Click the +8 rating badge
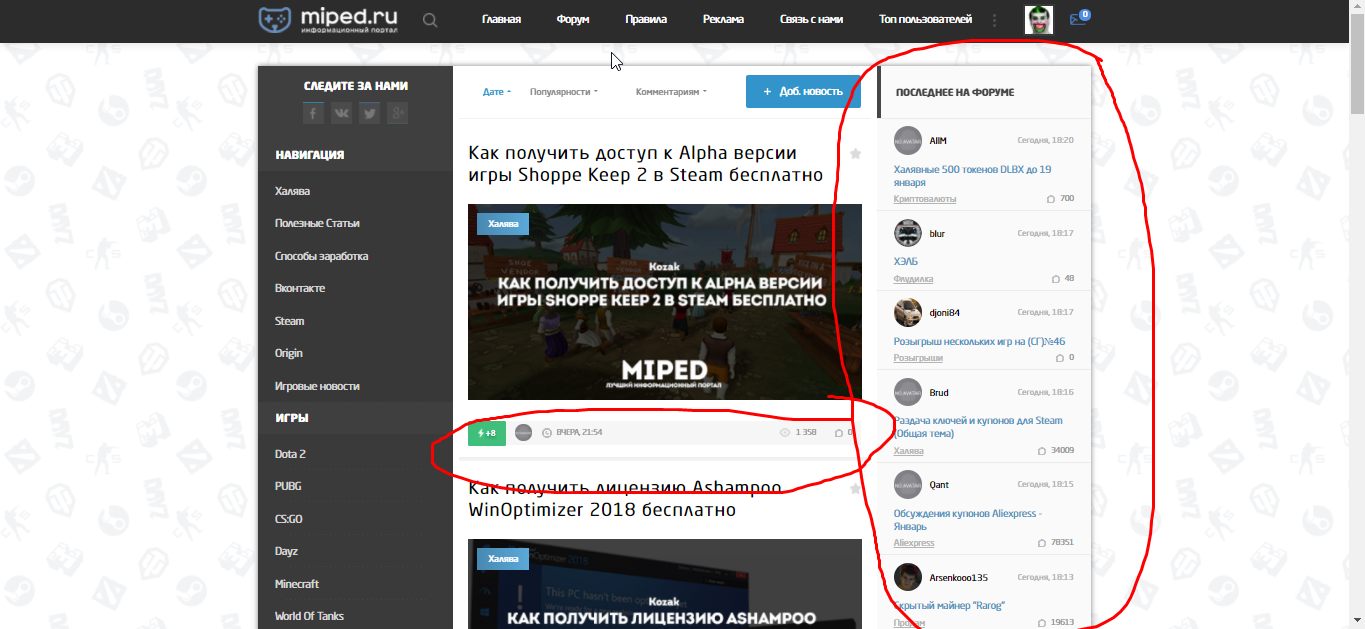 487,433
